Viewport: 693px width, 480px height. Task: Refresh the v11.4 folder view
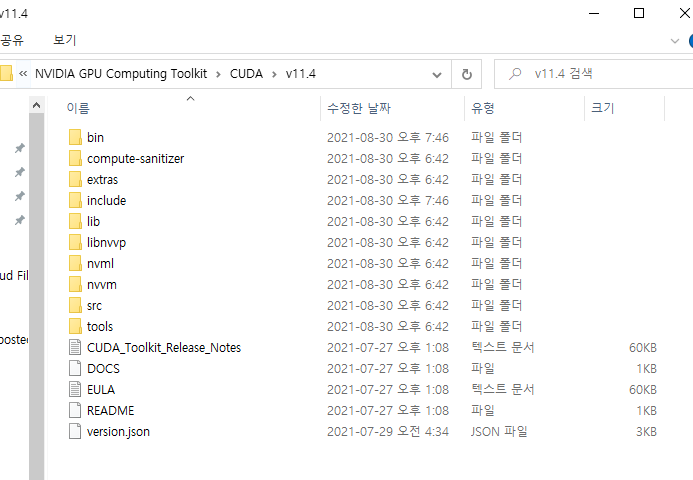(467, 74)
